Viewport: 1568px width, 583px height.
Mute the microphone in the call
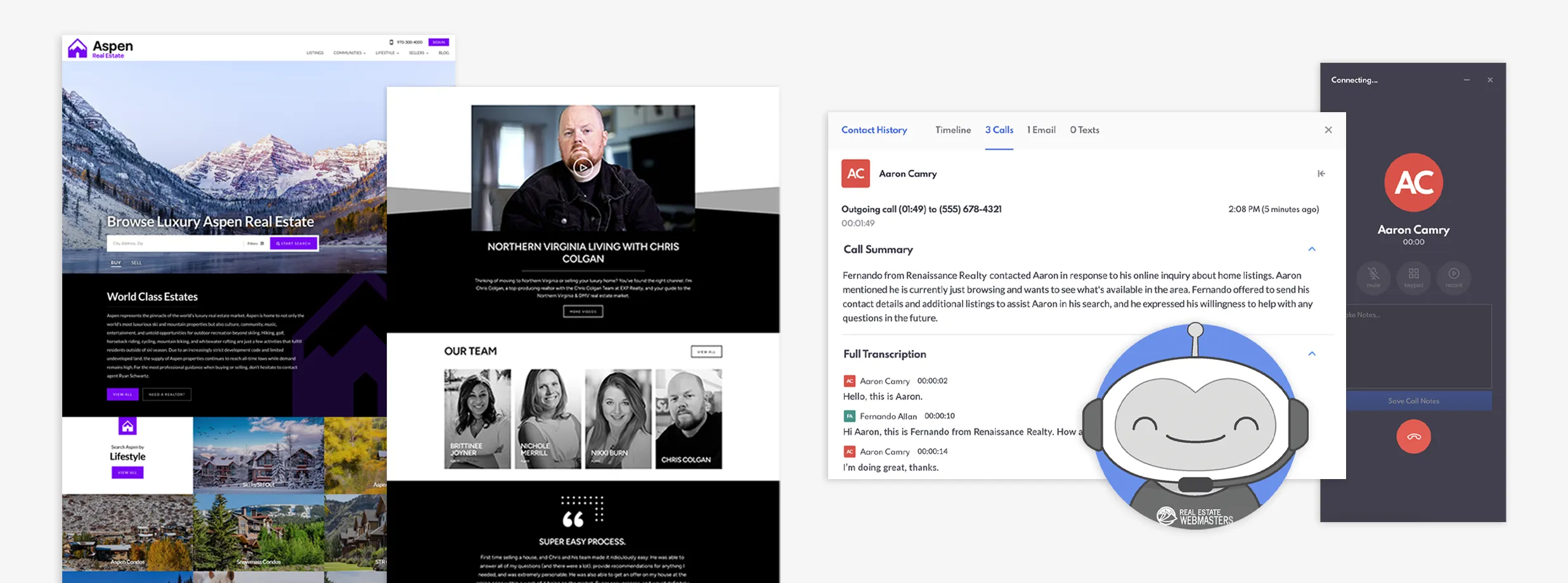click(1373, 276)
